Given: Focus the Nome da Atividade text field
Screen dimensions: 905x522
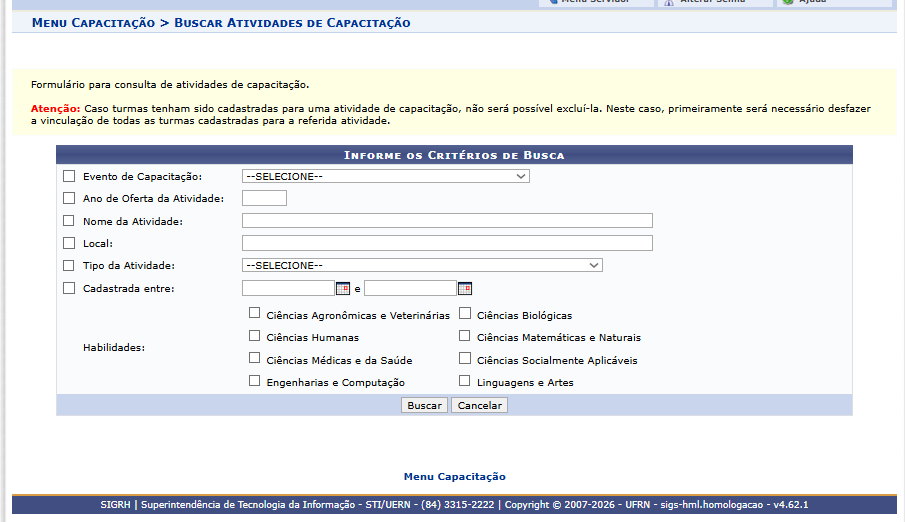Looking at the screenshot, I should click(x=447, y=221).
